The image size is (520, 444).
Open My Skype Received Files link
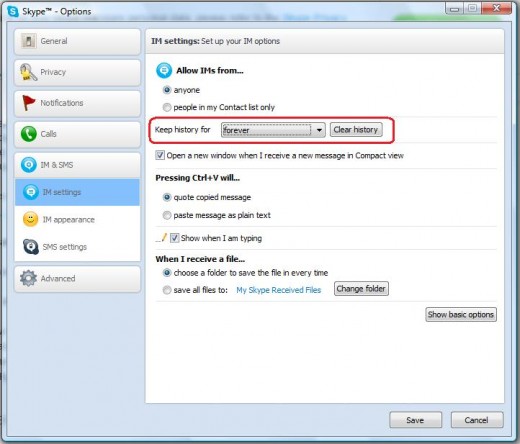(x=279, y=290)
